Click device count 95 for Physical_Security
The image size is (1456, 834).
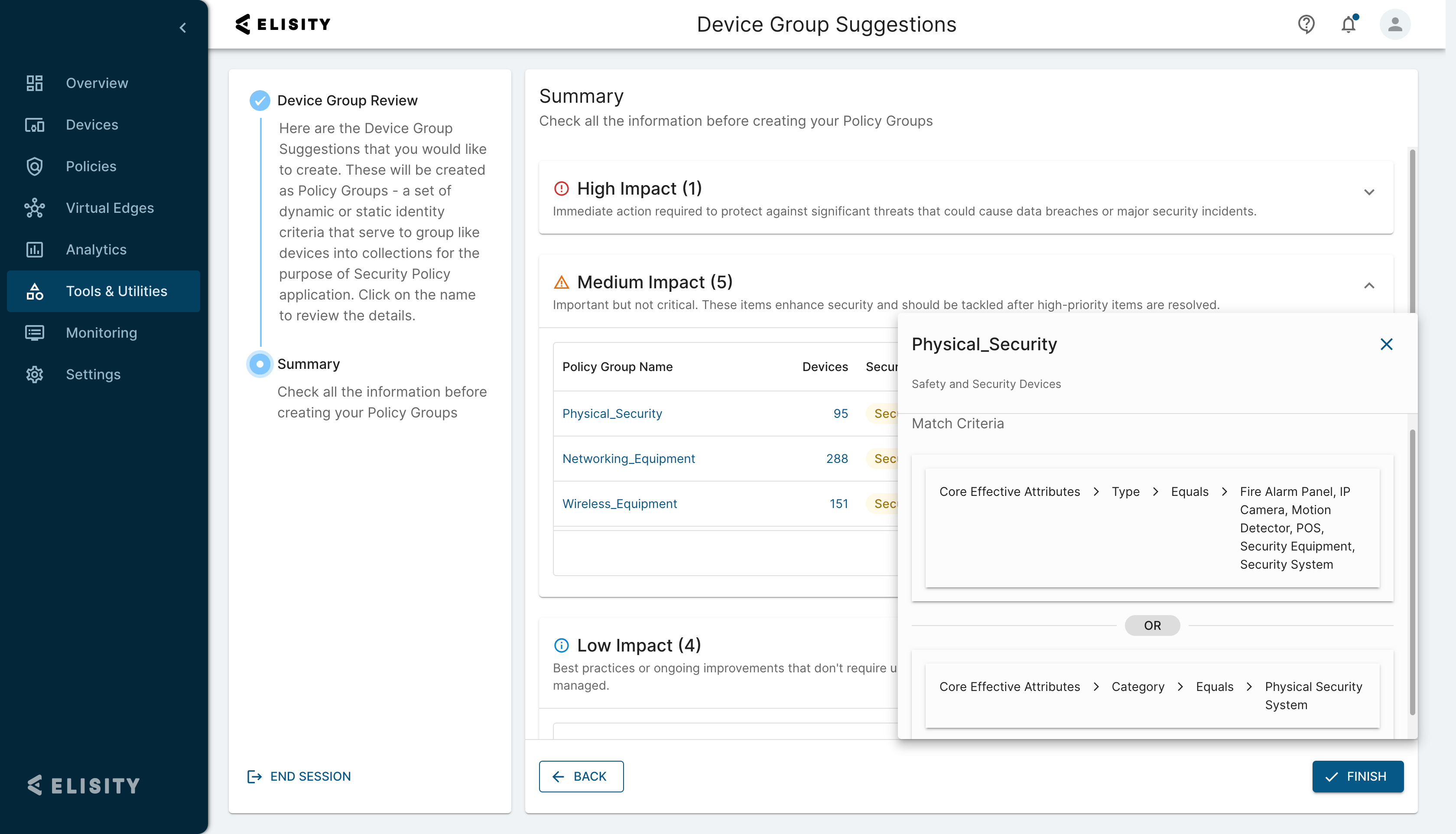coord(841,414)
